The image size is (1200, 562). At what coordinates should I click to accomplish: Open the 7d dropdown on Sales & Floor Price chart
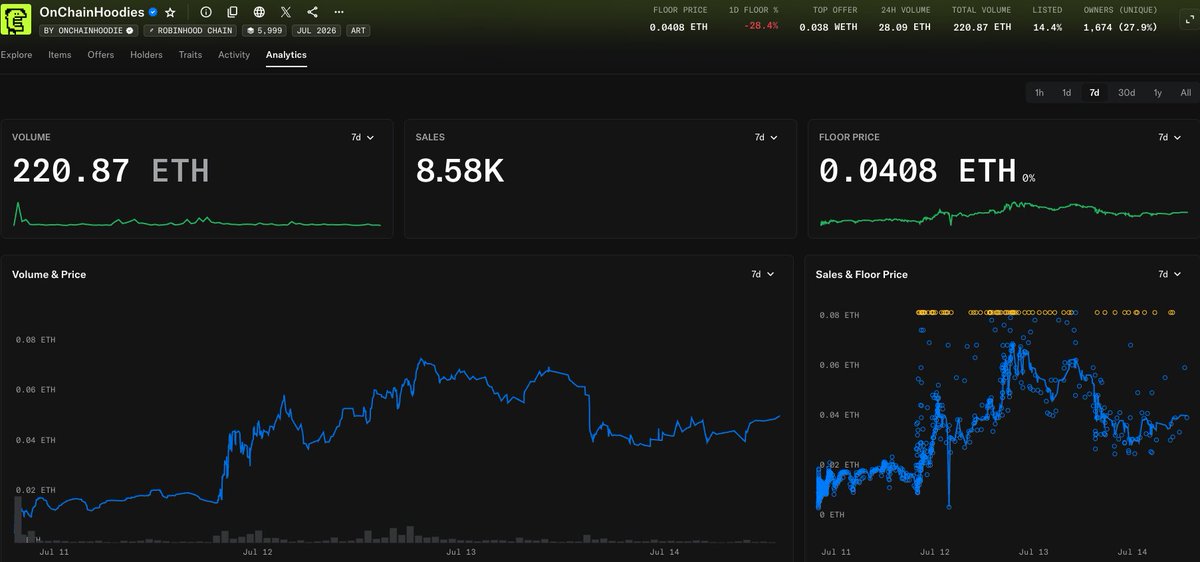point(1170,274)
